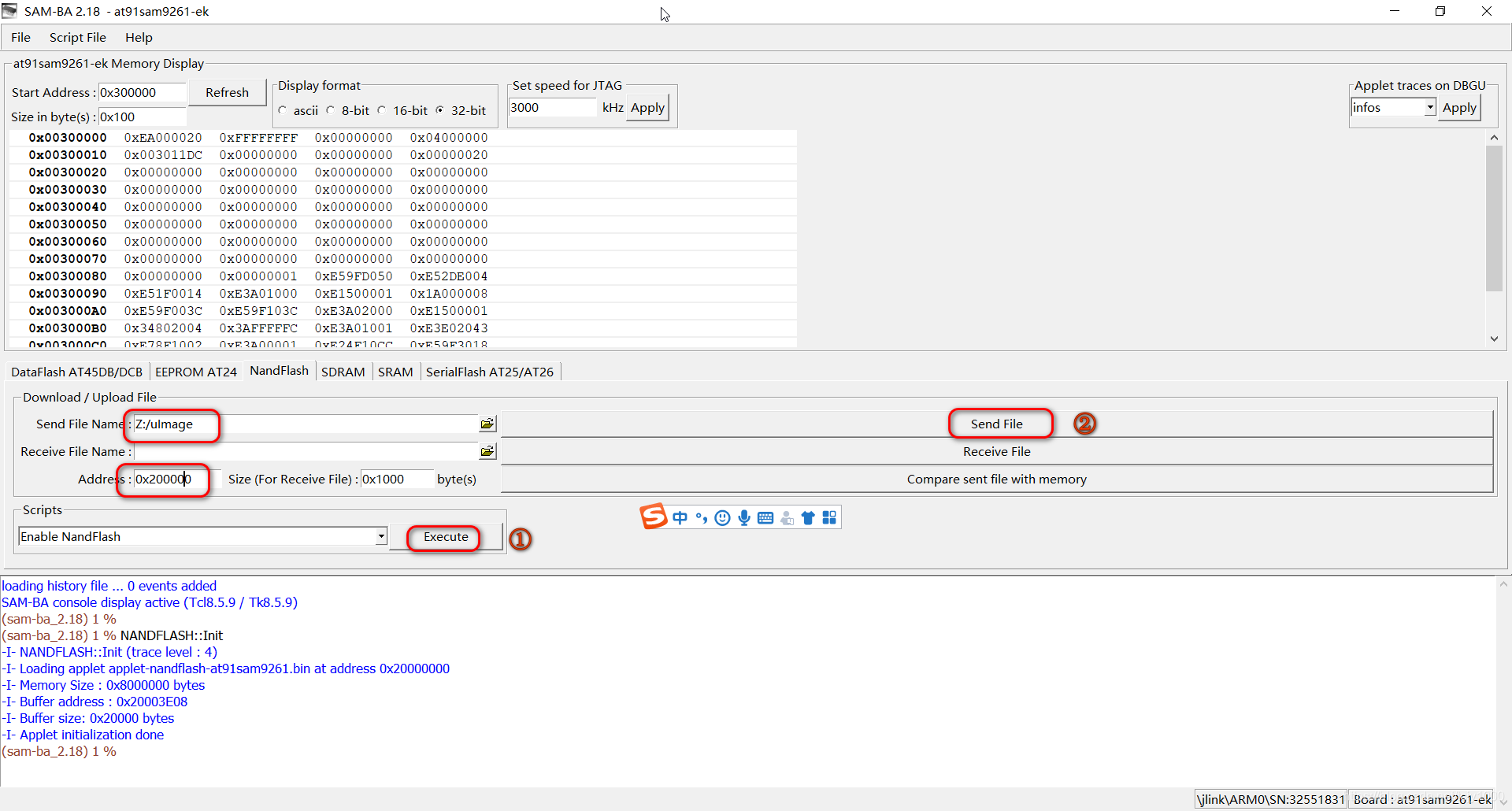The image size is (1512, 811).
Task: Browse for the Receive File Name path
Action: 487,451
